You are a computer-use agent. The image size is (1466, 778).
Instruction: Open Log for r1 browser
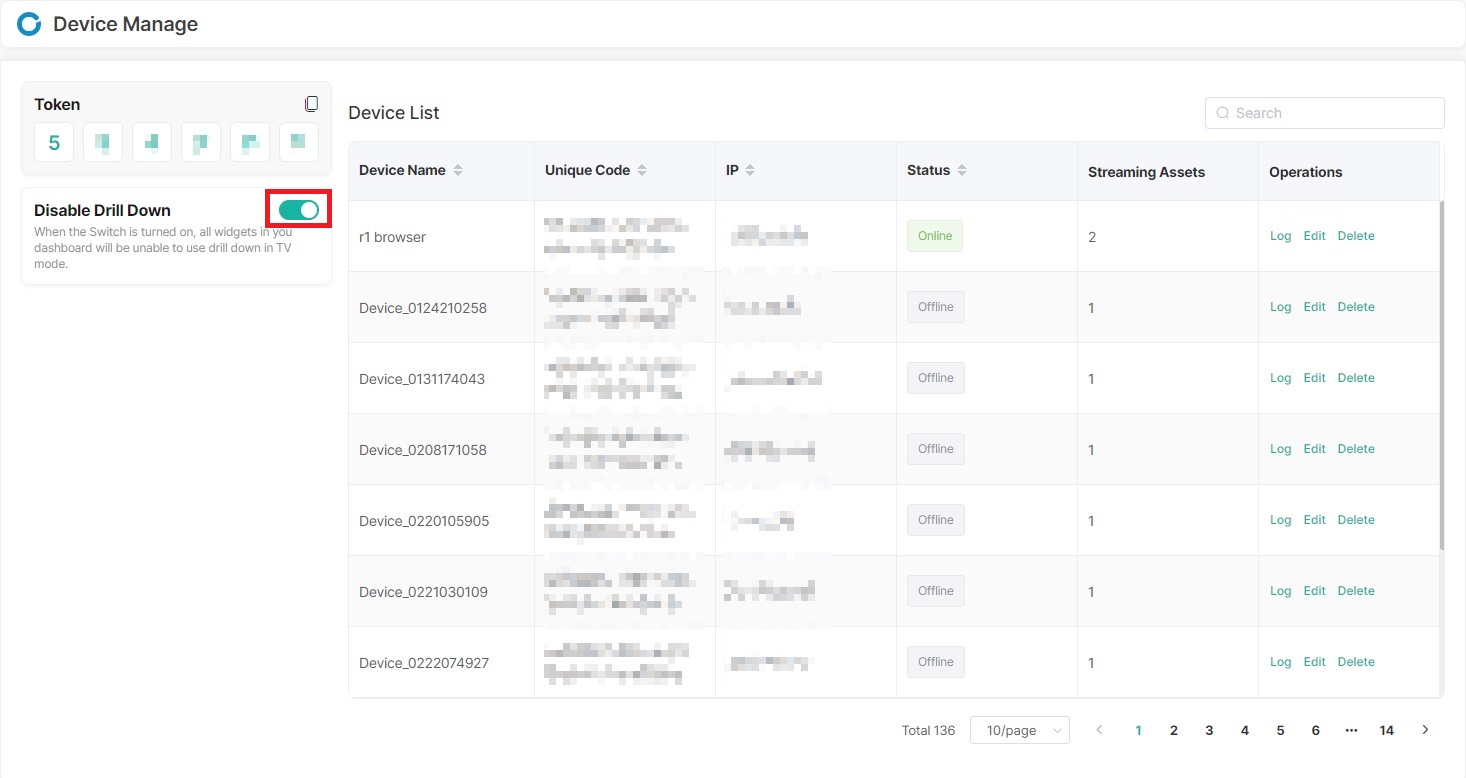click(1280, 236)
